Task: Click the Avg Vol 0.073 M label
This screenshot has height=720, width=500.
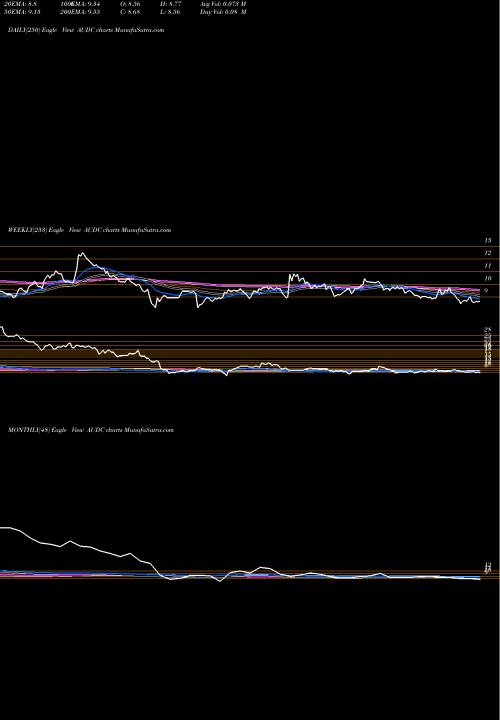Action: click(x=223, y=3)
